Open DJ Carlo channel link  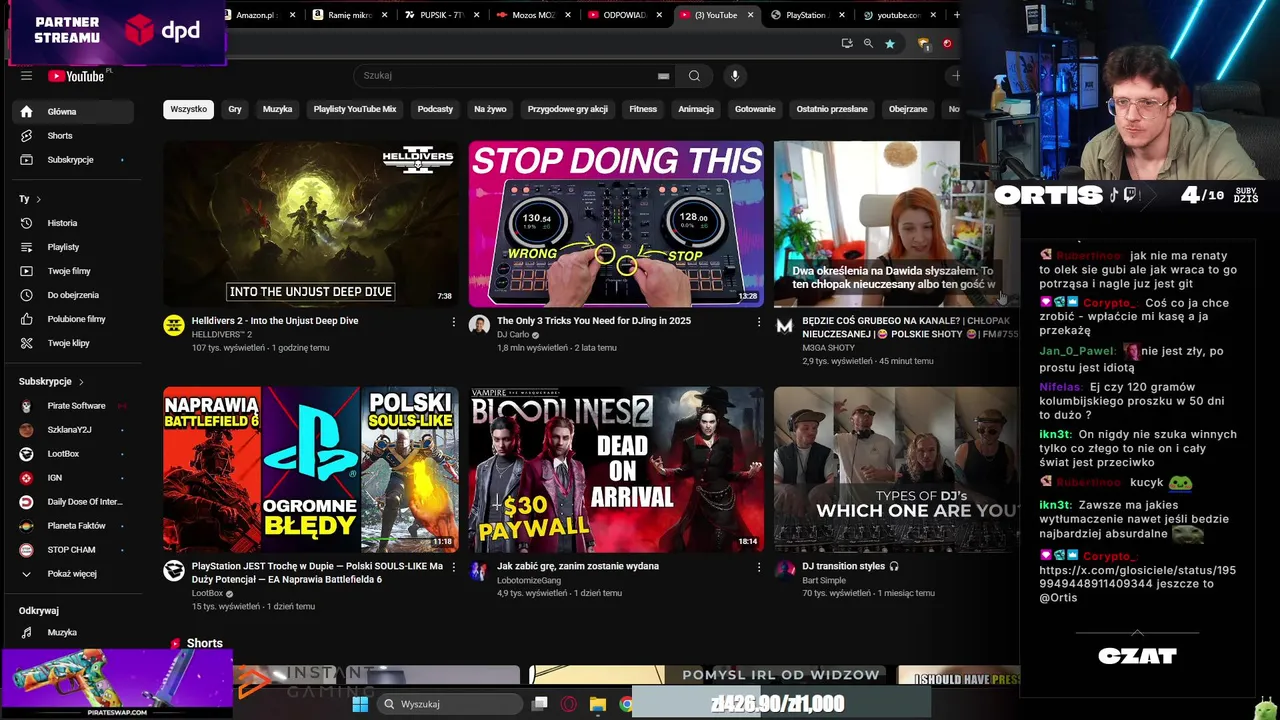[513, 335]
